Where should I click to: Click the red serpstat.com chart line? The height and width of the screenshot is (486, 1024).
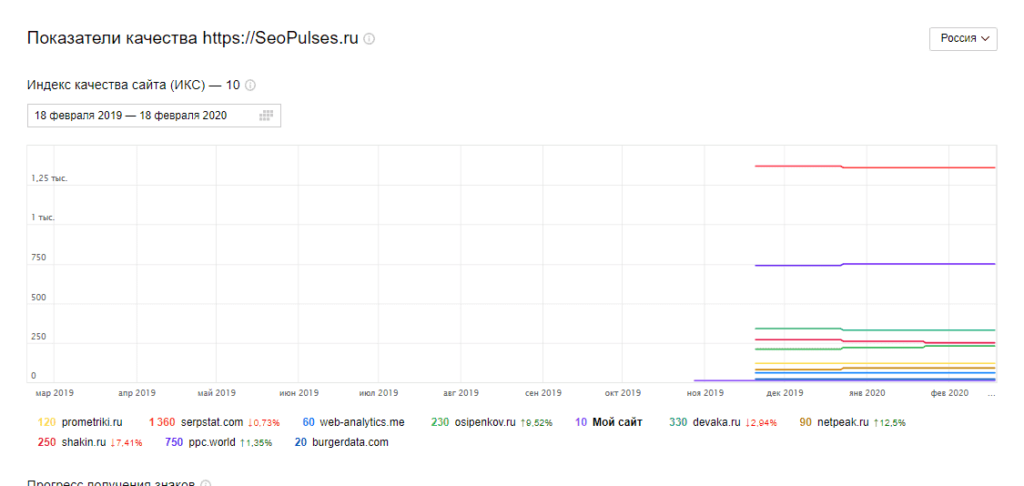[x=875, y=167]
